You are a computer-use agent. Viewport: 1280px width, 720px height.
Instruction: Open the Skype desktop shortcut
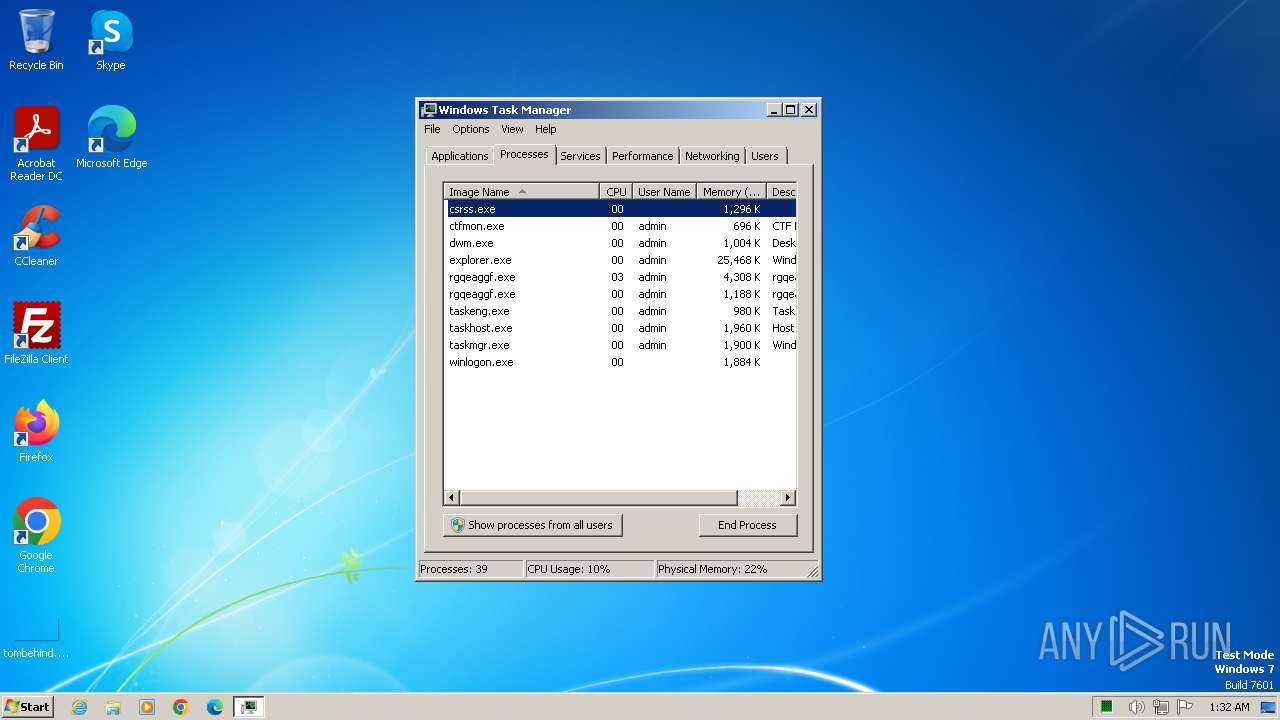pos(110,40)
